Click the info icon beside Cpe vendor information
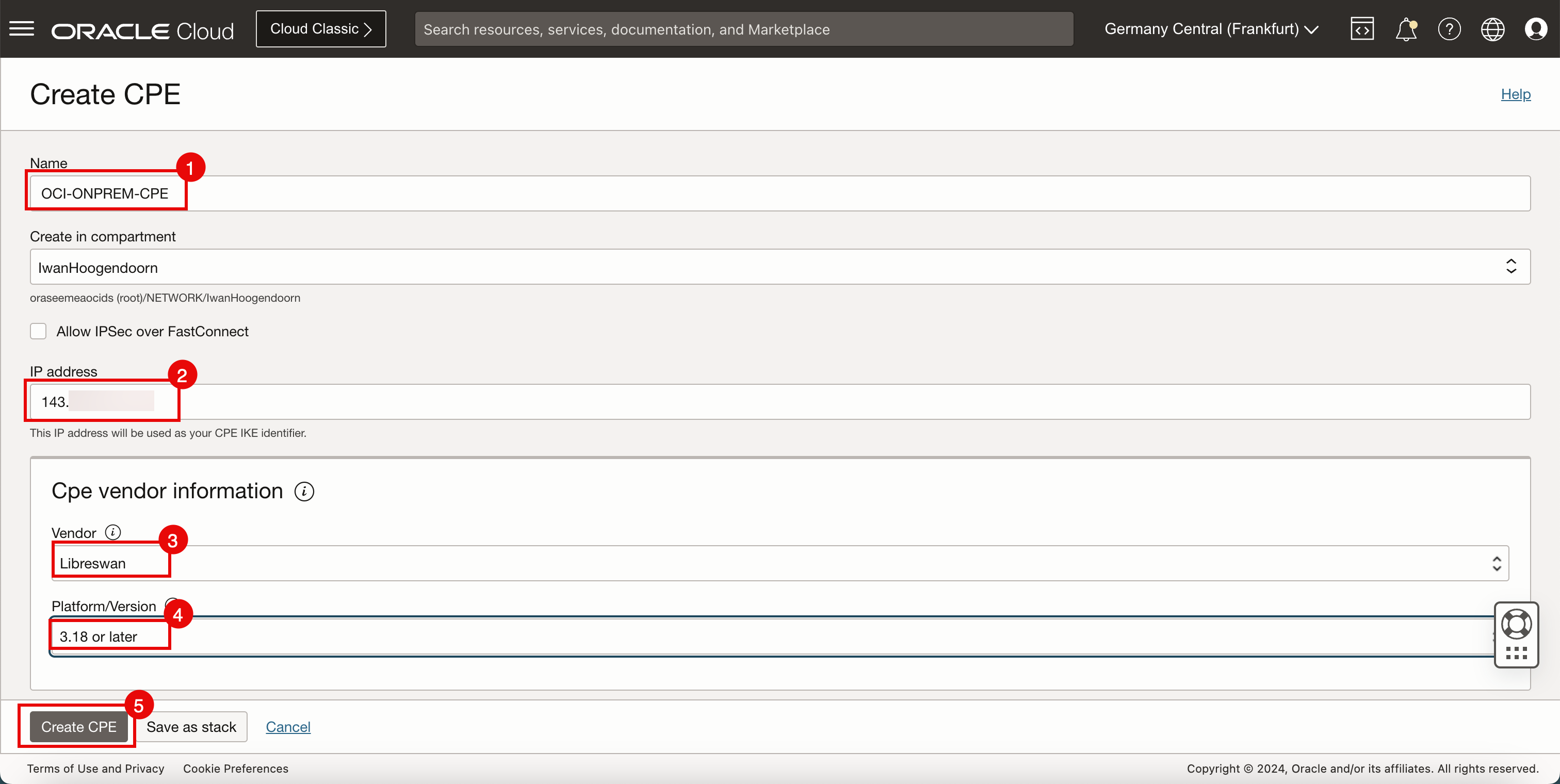 (304, 491)
